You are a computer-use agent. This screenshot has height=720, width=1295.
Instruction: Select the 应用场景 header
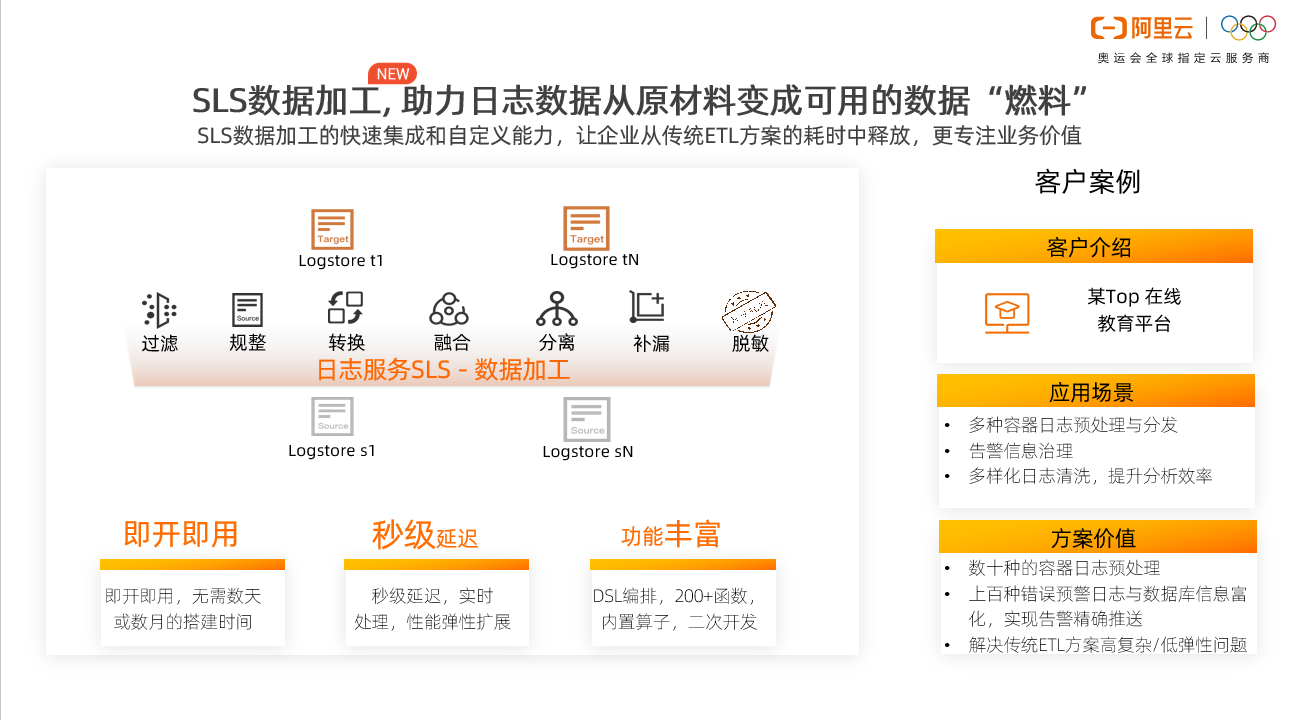pyautogui.click(x=1095, y=391)
